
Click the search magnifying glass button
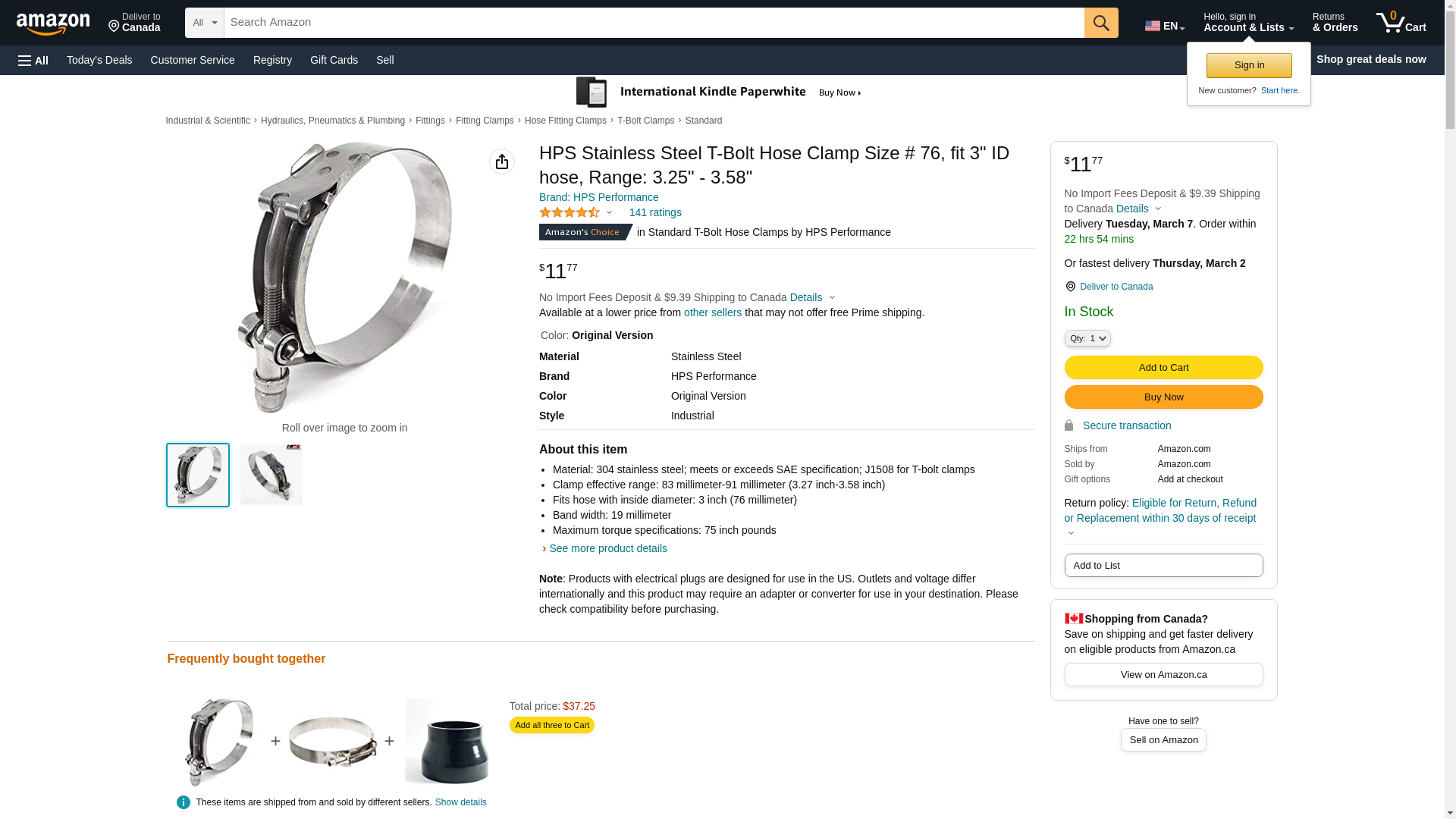click(1100, 23)
